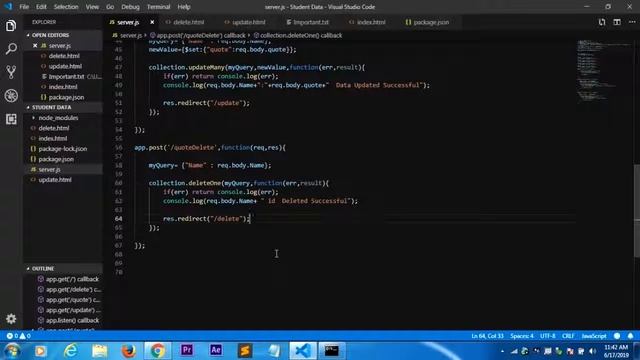Switch to the important.txt tab
The width and height of the screenshot is (640, 360).
pos(311,22)
